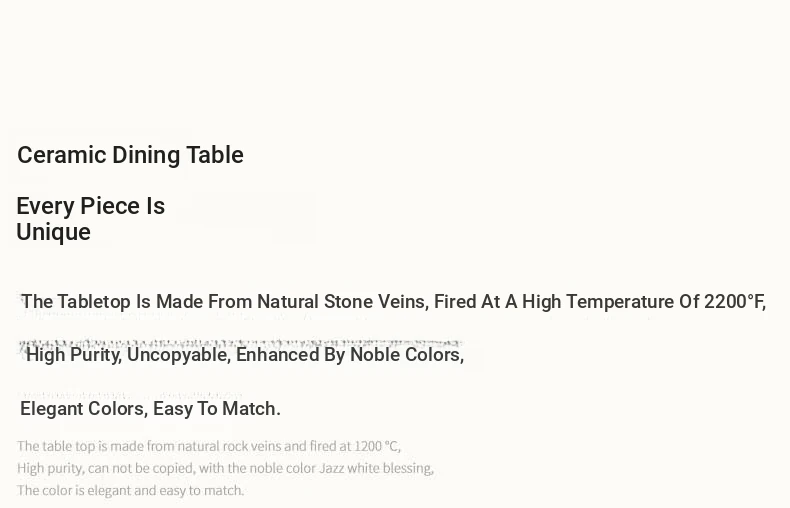The width and height of the screenshot is (790, 508).
Task: Click 'Easy To Match.' phrase
Action: pos(217,409)
